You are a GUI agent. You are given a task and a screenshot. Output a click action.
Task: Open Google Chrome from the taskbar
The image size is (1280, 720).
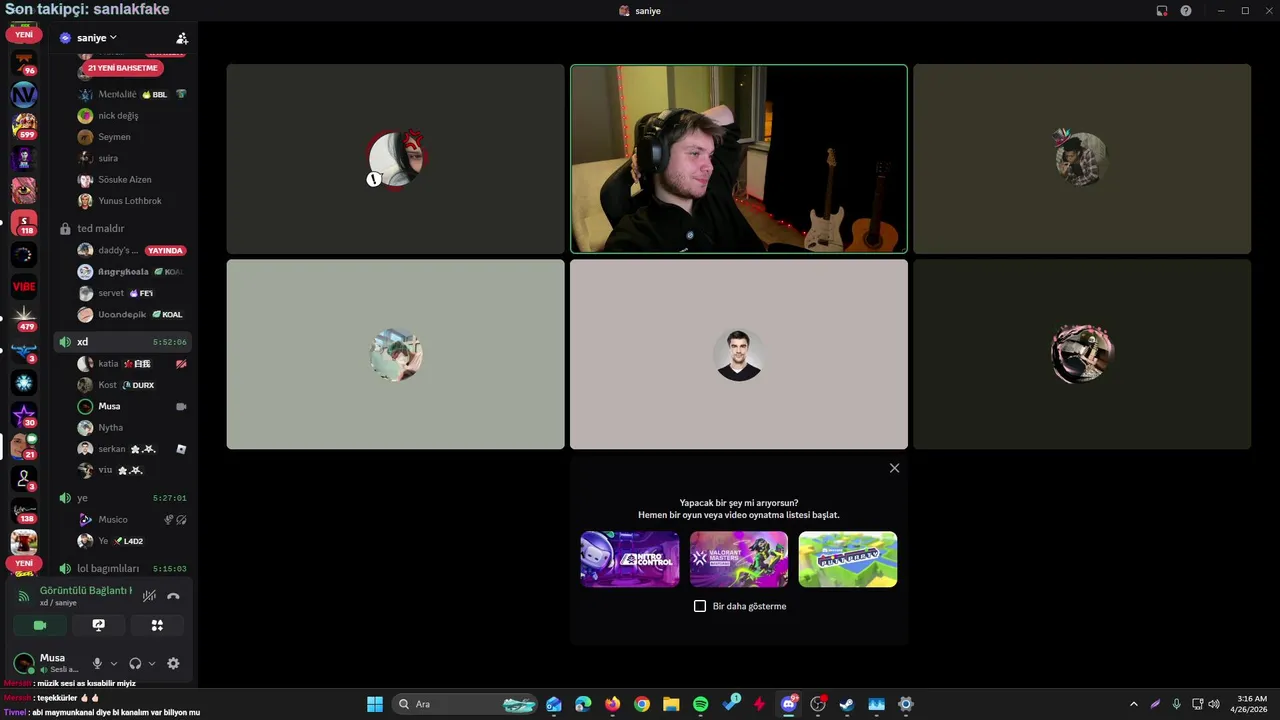coord(642,704)
